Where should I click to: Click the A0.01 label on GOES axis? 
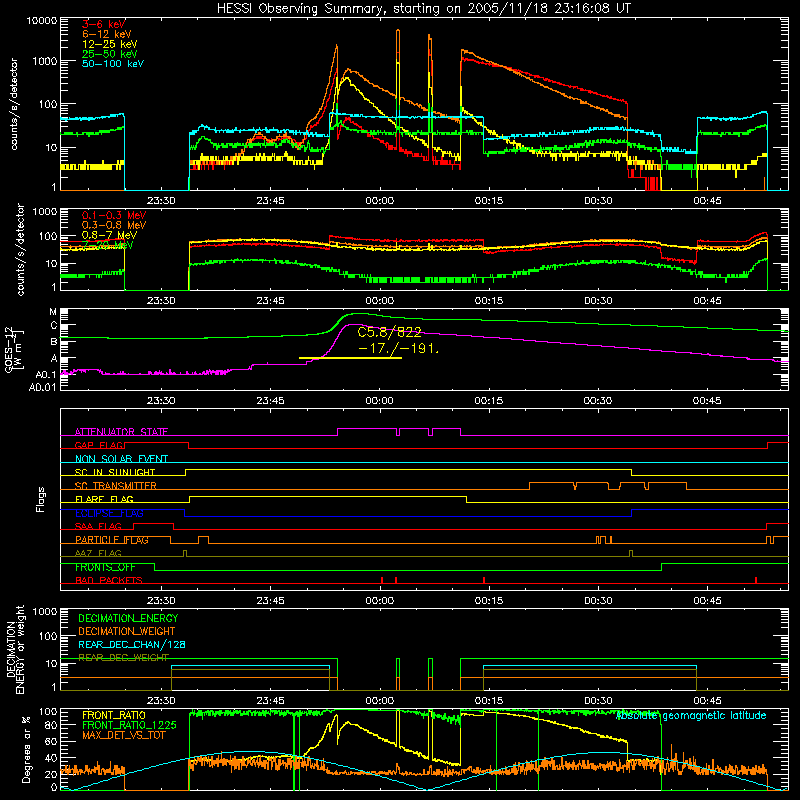click(x=43, y=388)
